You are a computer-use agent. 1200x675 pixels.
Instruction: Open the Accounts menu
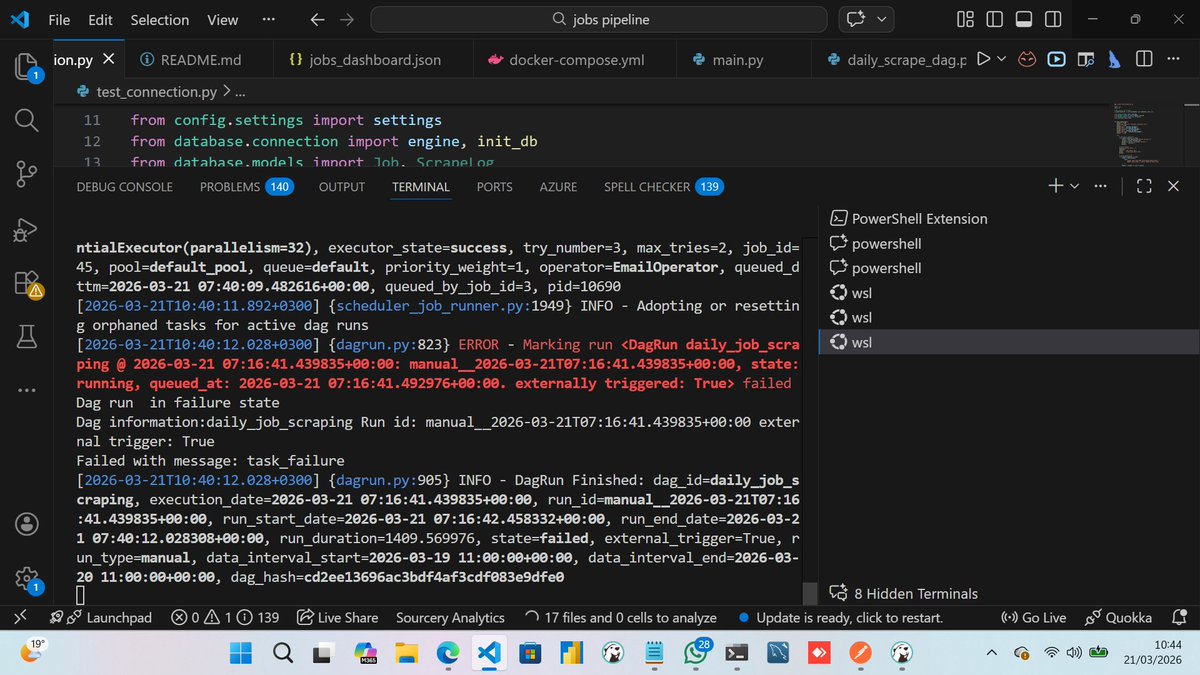(27, 523)
